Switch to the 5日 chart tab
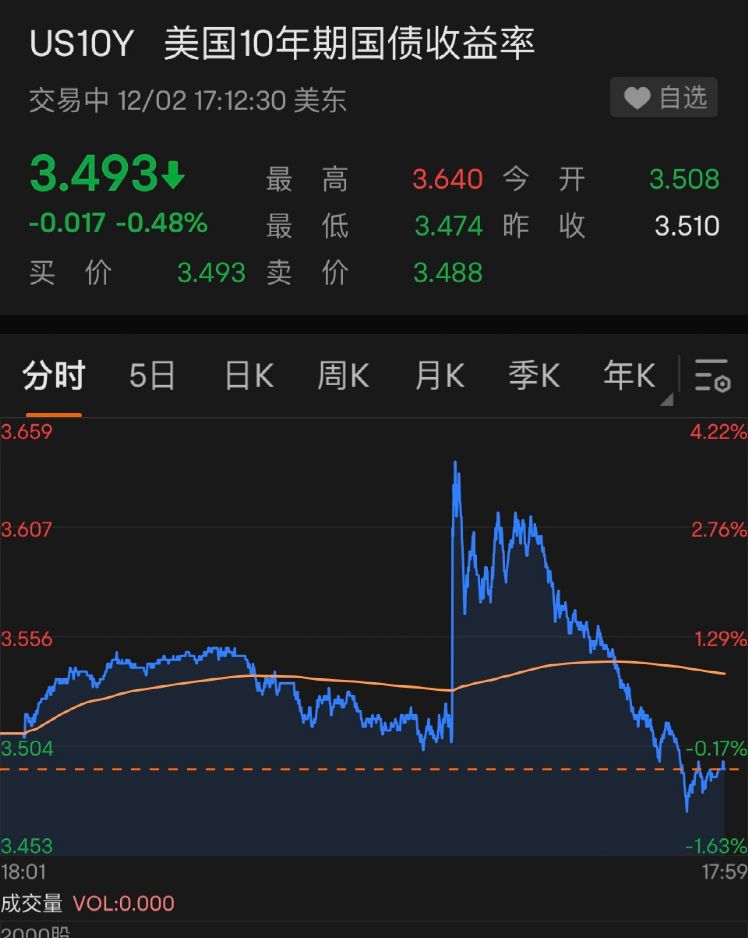Screen dimensions: 748x938 (x=152, y=376)
